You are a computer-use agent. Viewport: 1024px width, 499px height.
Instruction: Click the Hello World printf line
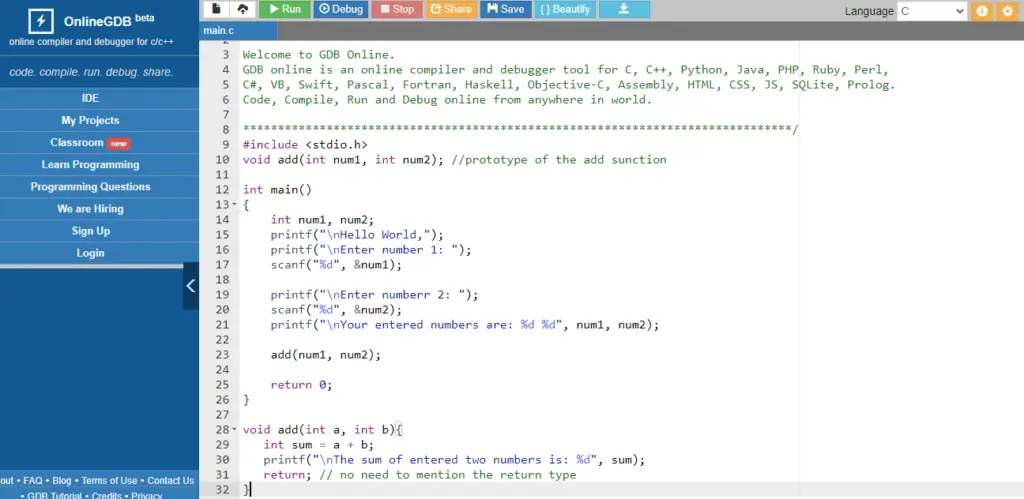tap(357, 234)
